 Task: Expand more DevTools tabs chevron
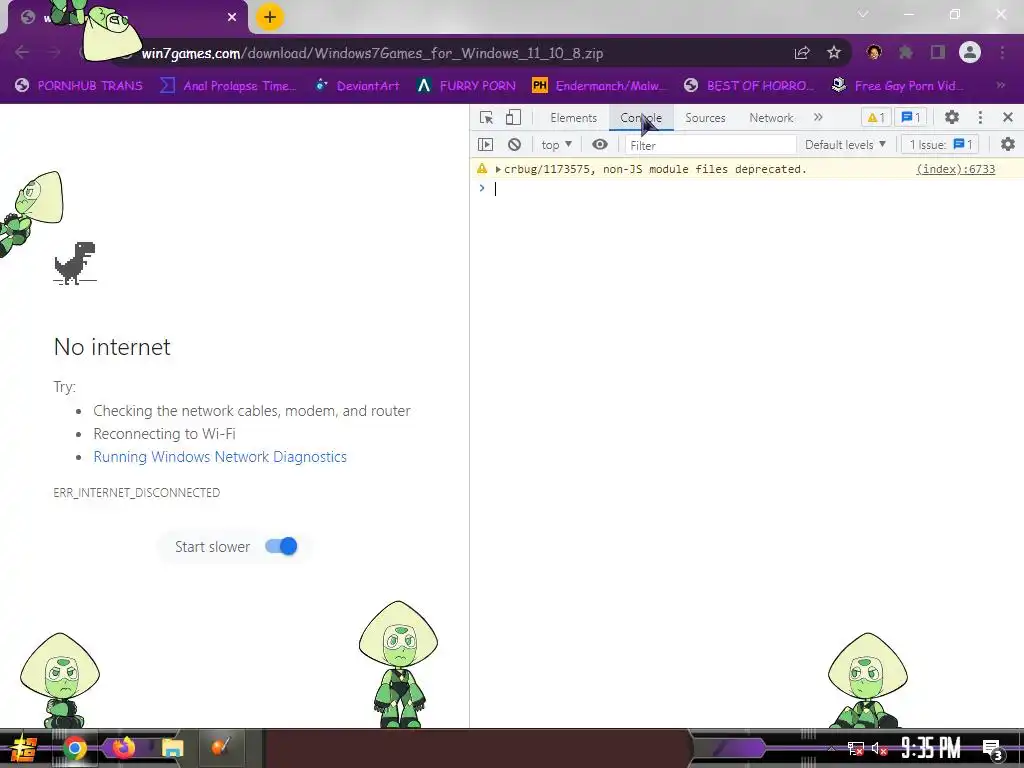point(818,118)
